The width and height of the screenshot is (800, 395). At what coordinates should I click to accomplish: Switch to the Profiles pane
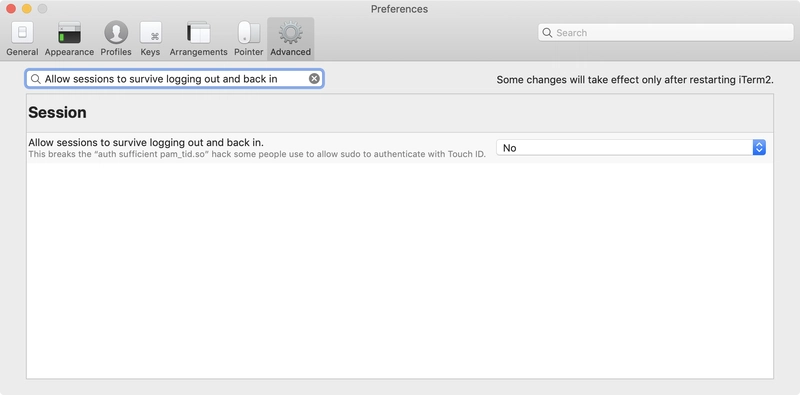click(x=116, y=39)
